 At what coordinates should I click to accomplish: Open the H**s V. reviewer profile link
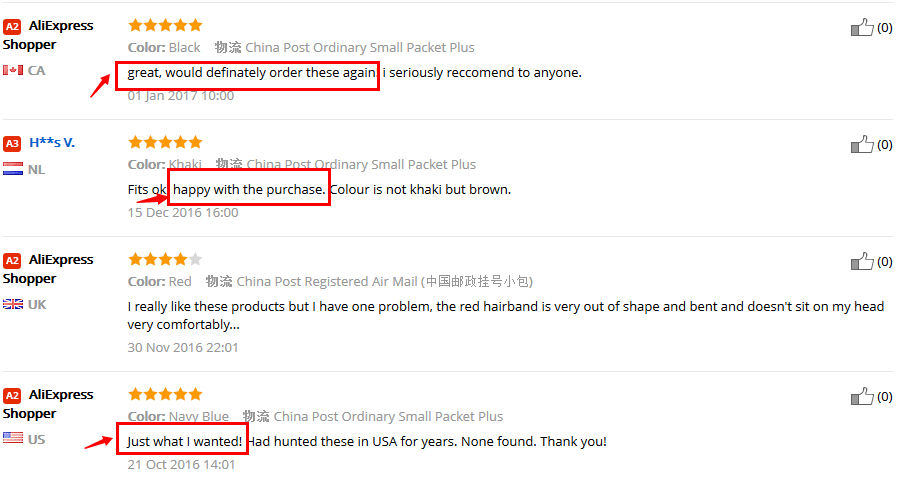coord(52,143)
